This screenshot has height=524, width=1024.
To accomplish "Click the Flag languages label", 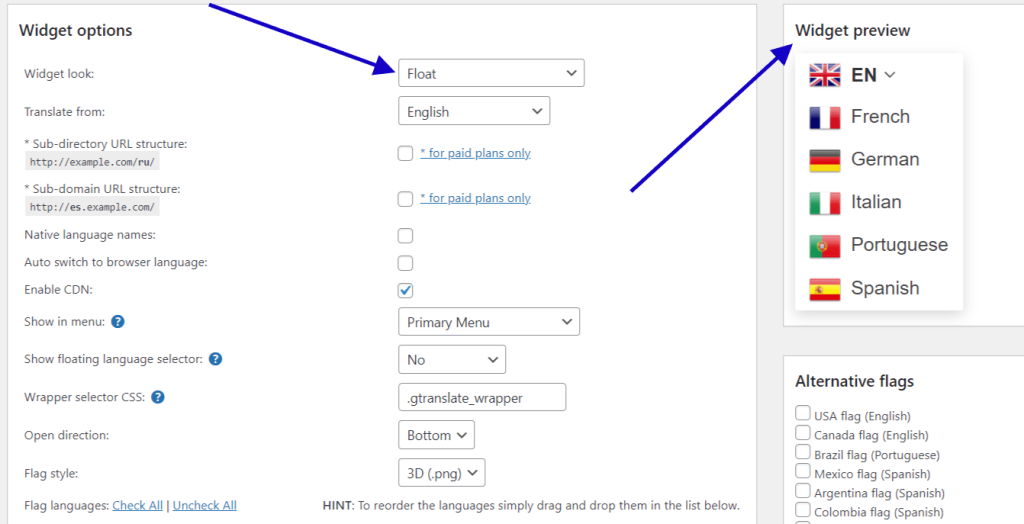I will 66,505.
